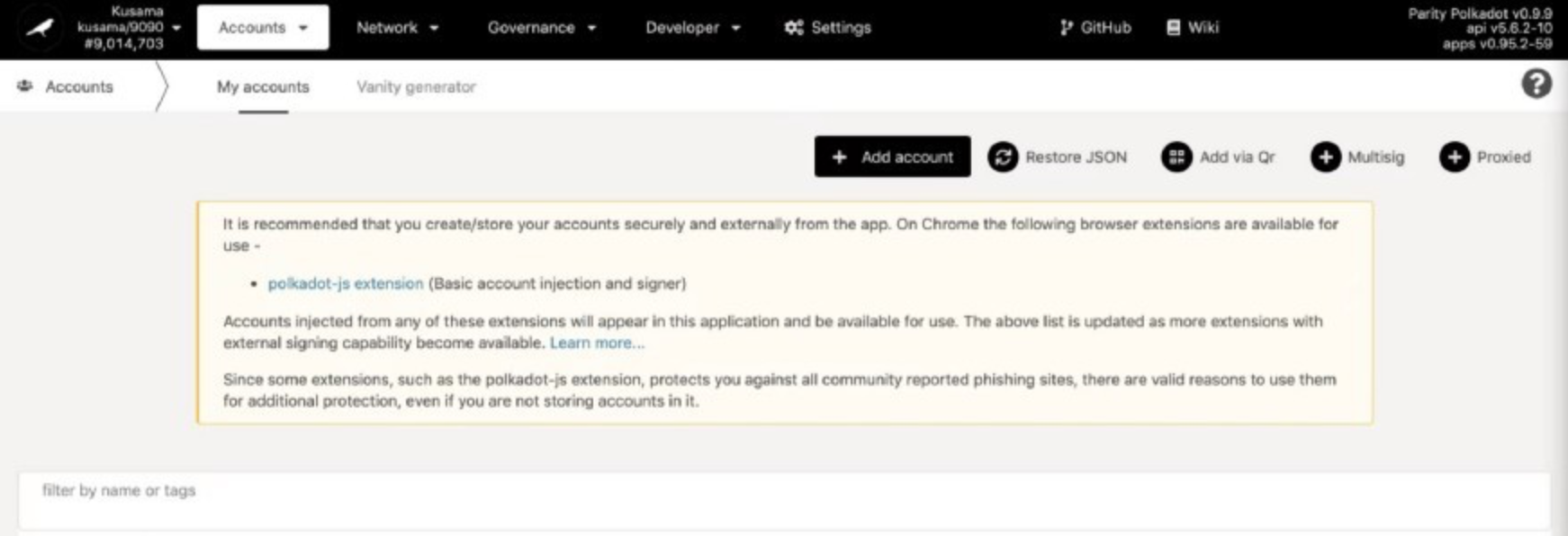This screenshot has height=536, width=1568.
Task: Open the Governance menu
Action: click(541, 28)
